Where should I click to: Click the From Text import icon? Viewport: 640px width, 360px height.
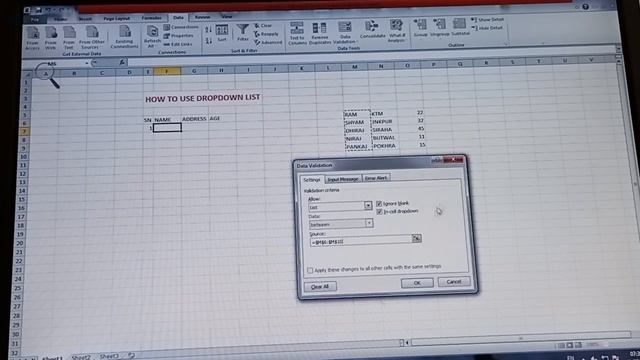tap(69, 38)
